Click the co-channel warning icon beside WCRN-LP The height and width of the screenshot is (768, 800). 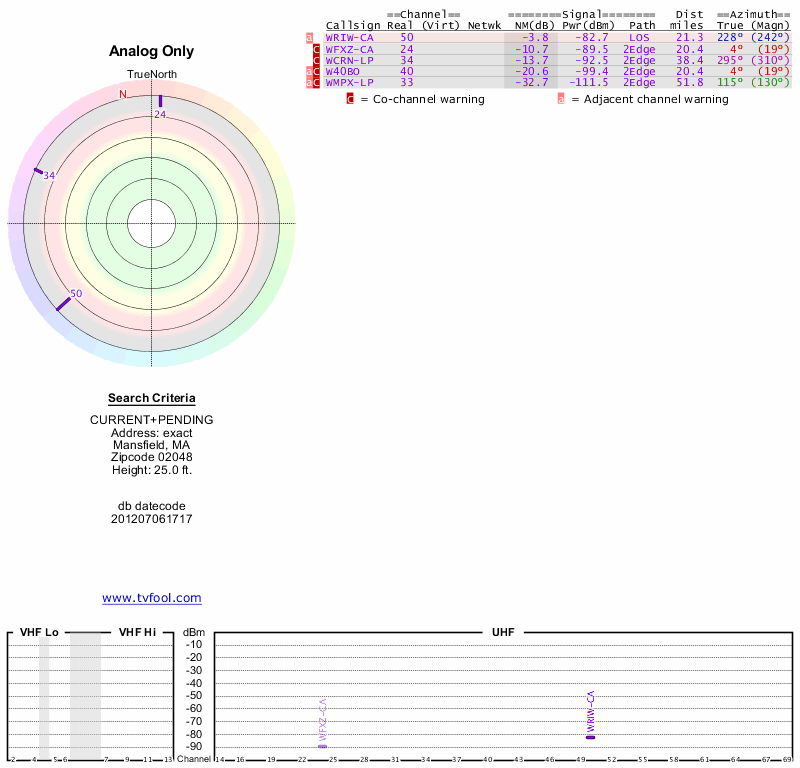317,60
